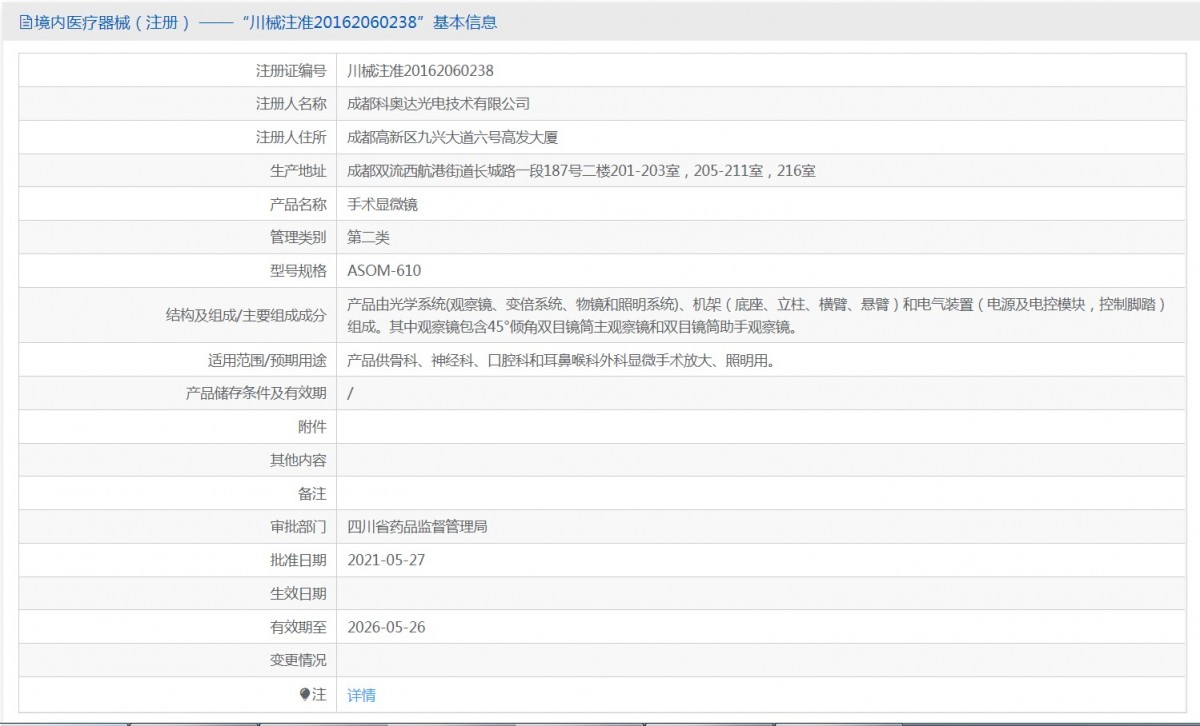Screen dimensions: 1200x726
Task: Click the 管理类别 label cell
Action: coord(178,237)
